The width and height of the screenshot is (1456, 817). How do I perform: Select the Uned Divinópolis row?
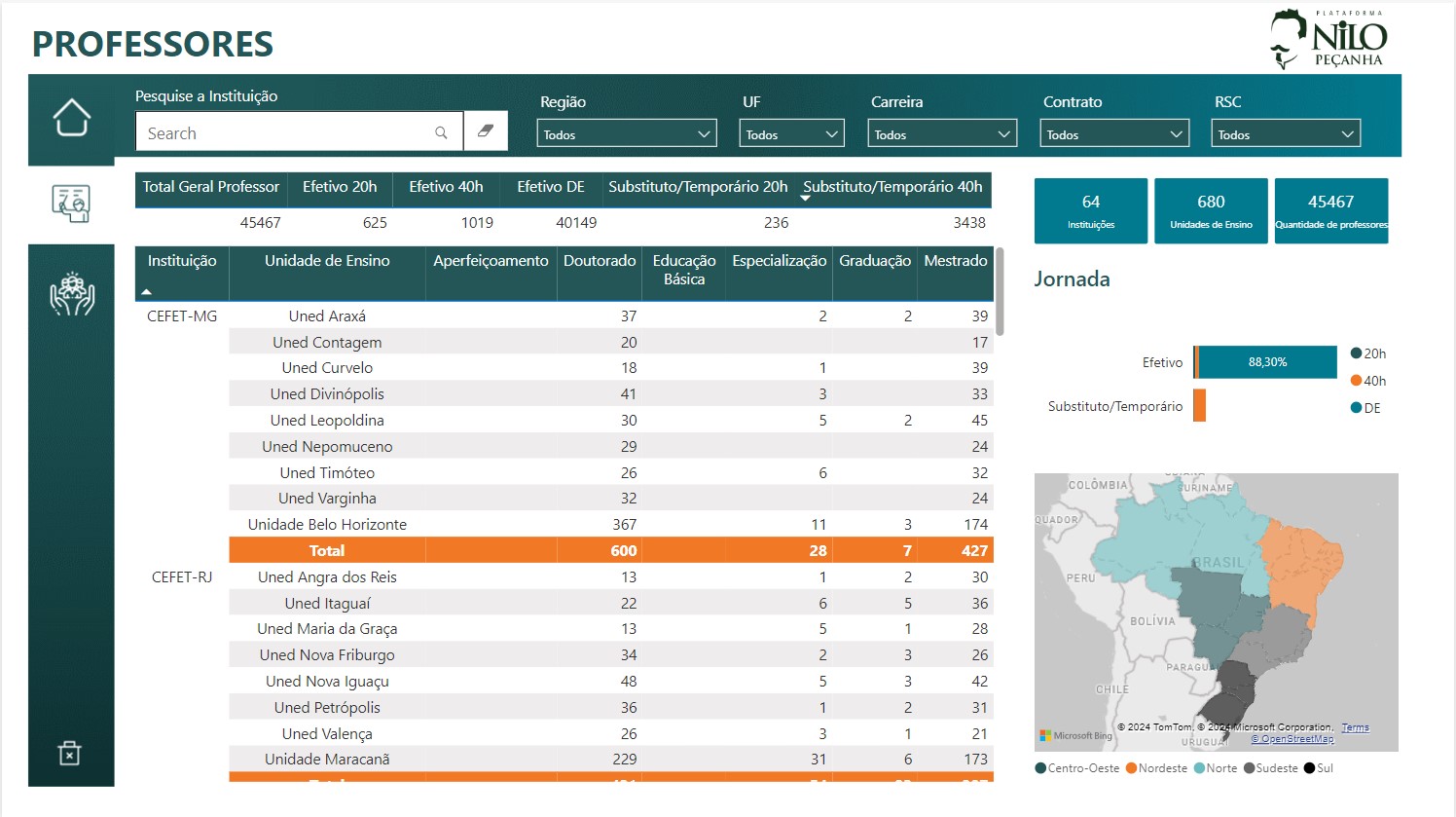coord(611,394)
